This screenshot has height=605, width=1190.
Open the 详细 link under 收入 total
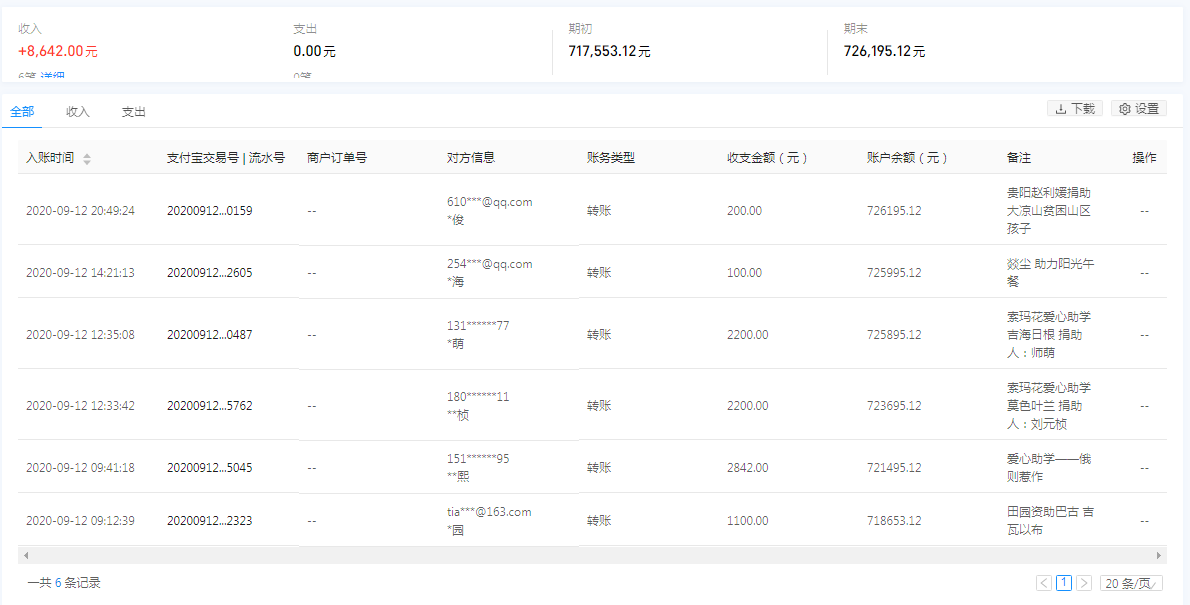point(54,77)
